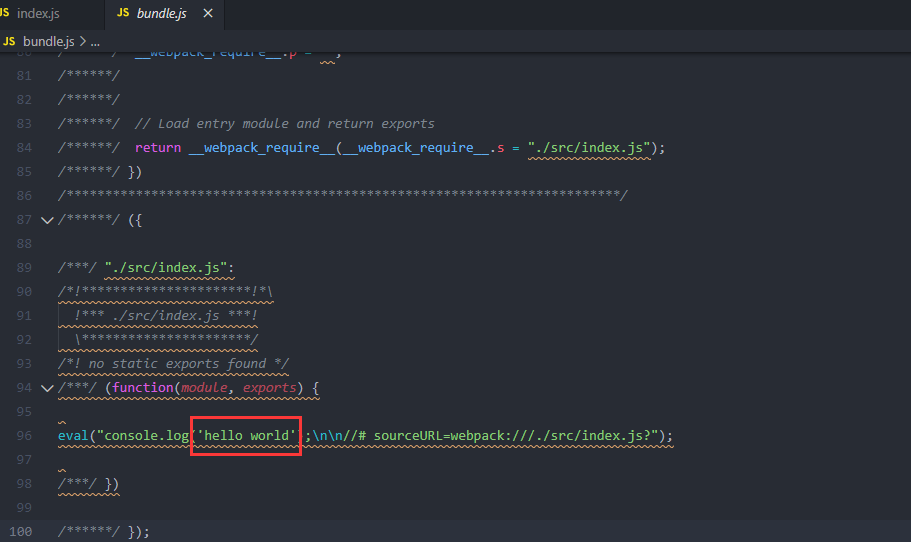Click the 'return' keyword on line 84

(158, 148)
